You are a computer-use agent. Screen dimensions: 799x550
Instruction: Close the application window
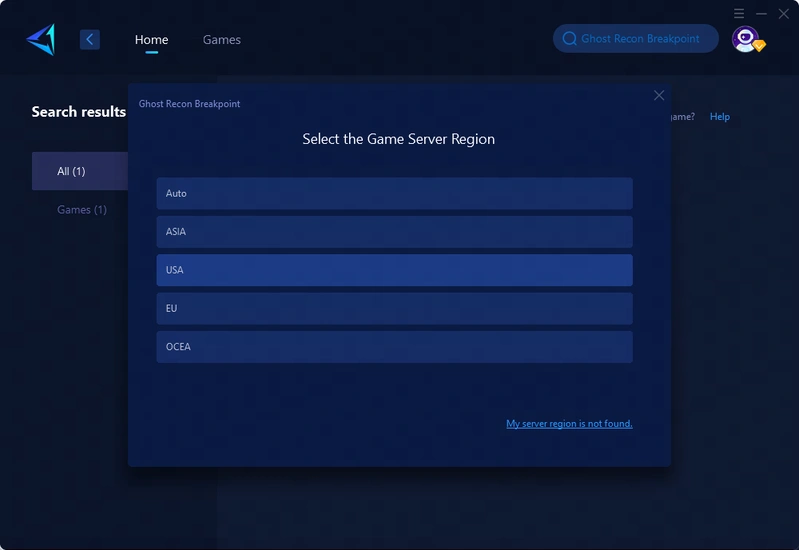(x=783, y=13)
